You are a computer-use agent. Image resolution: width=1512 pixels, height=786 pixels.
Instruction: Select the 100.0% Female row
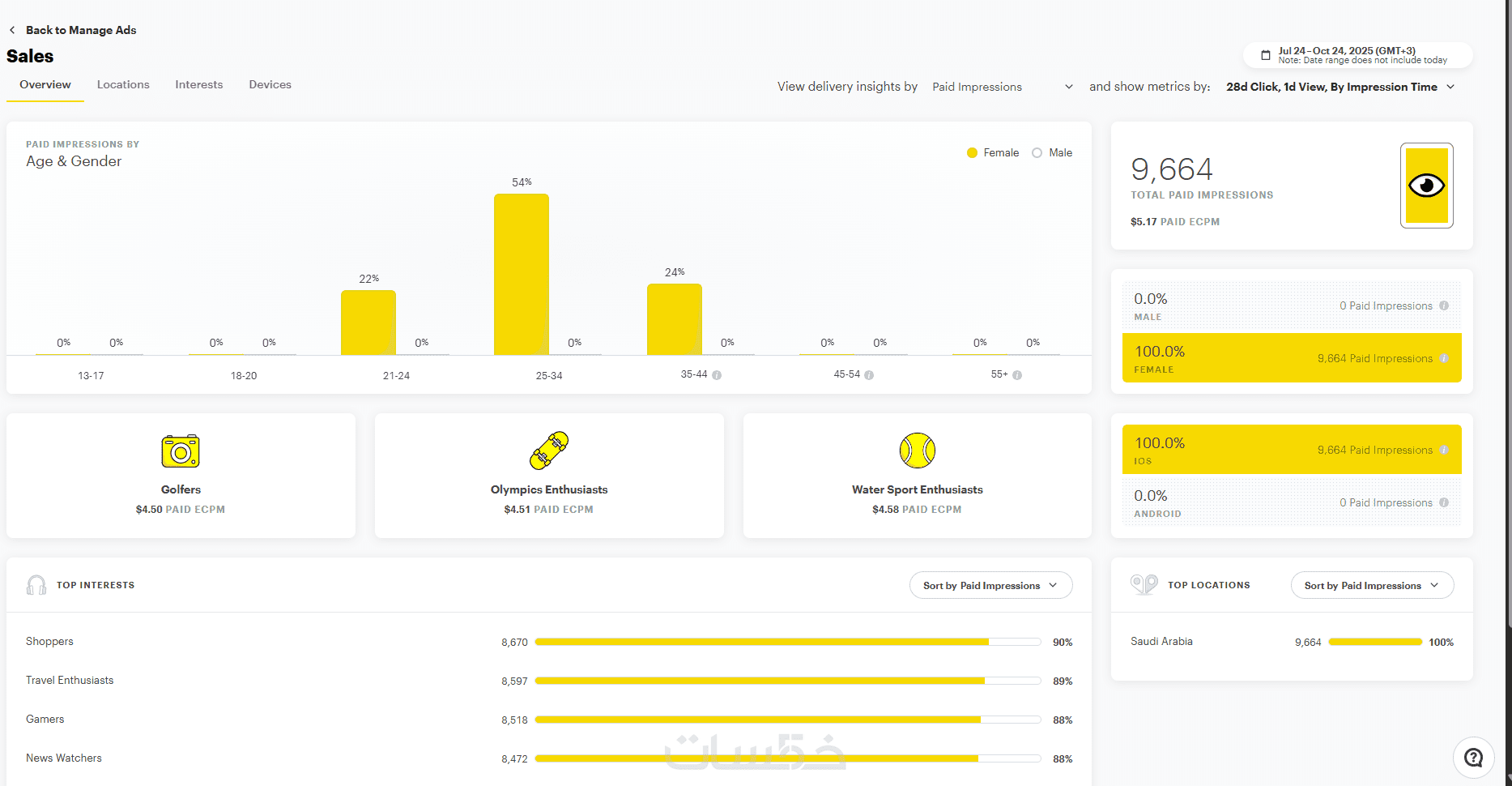(x=1292, y=357)
